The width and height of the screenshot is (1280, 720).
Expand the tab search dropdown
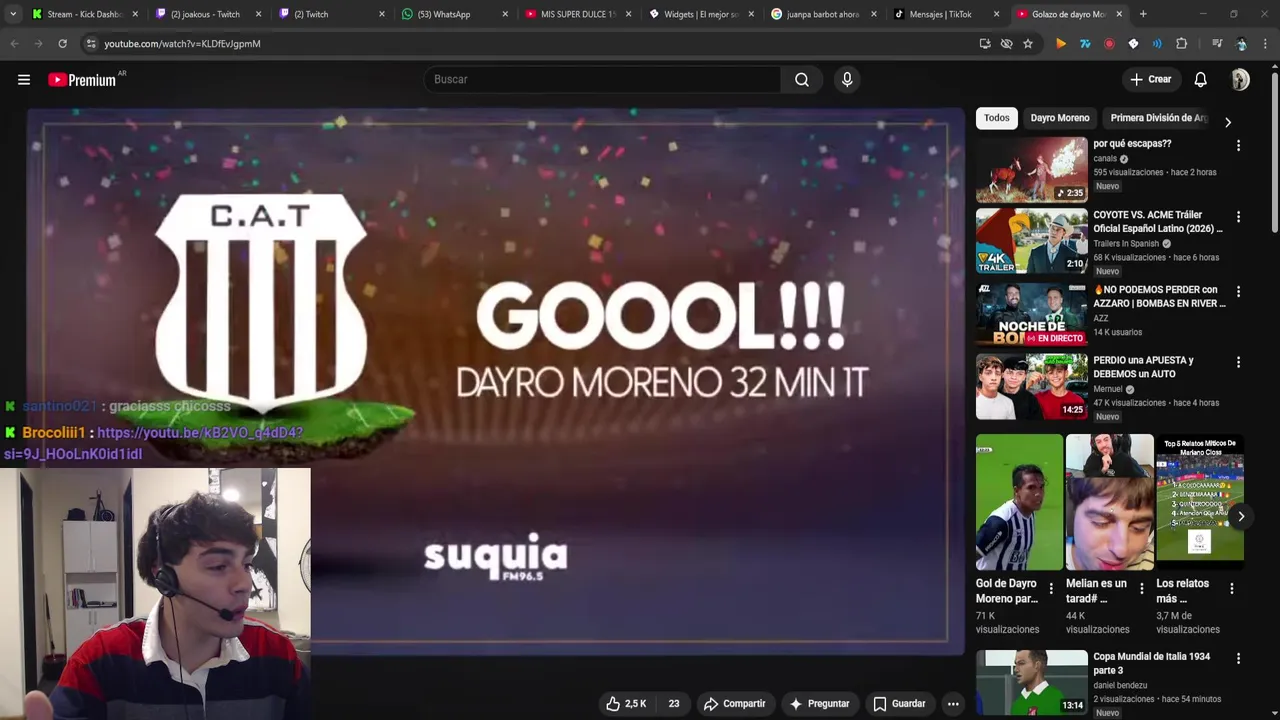13,14
